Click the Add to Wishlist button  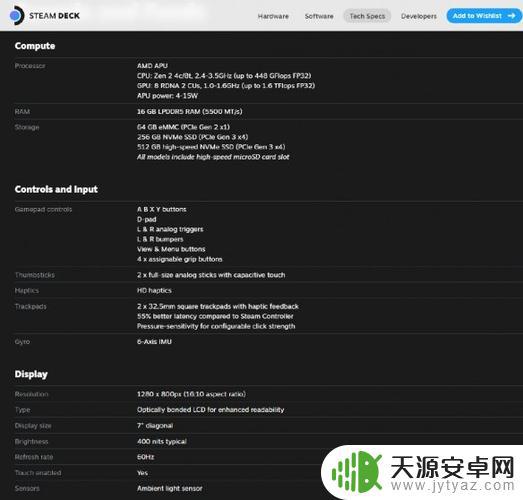pos(484,16)
